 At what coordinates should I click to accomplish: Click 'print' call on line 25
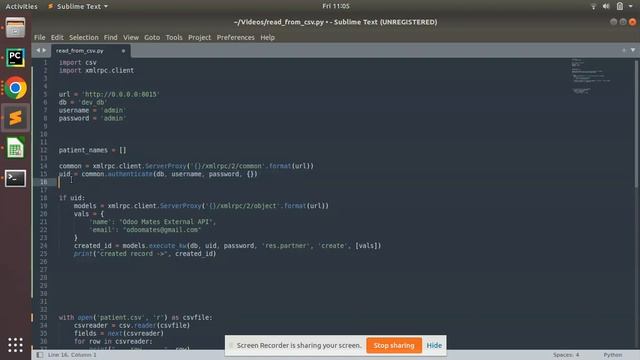click(x=83, y=253)
